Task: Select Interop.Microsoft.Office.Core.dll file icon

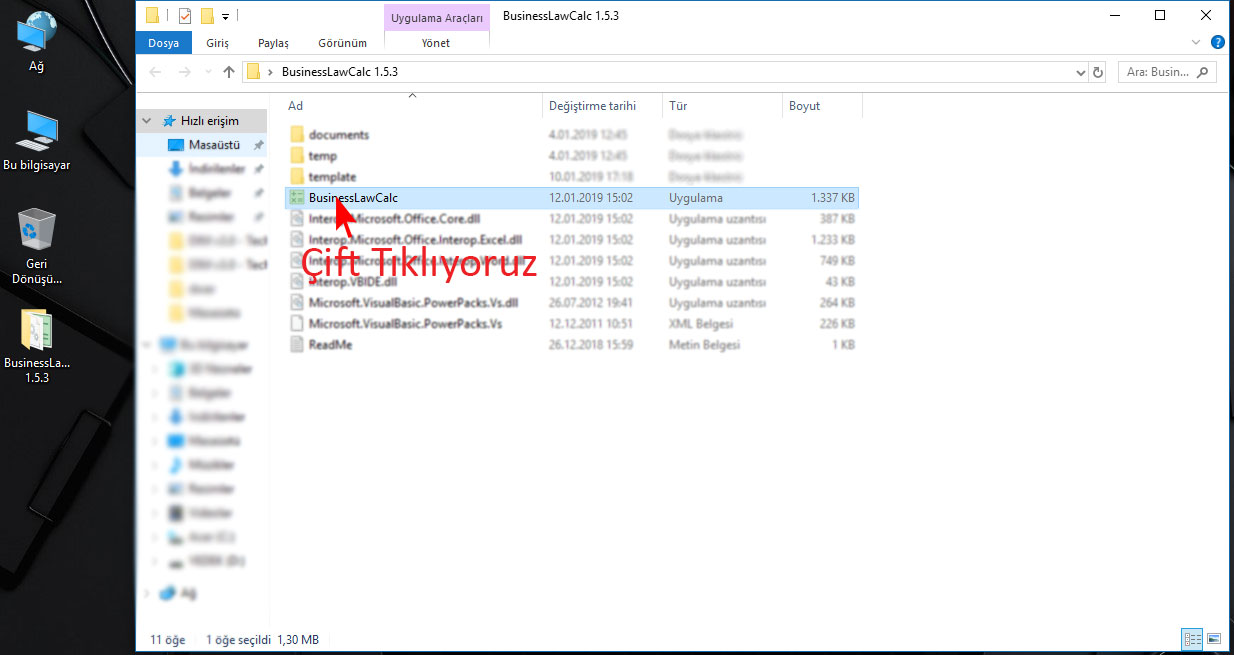Action: click(296, 219)
